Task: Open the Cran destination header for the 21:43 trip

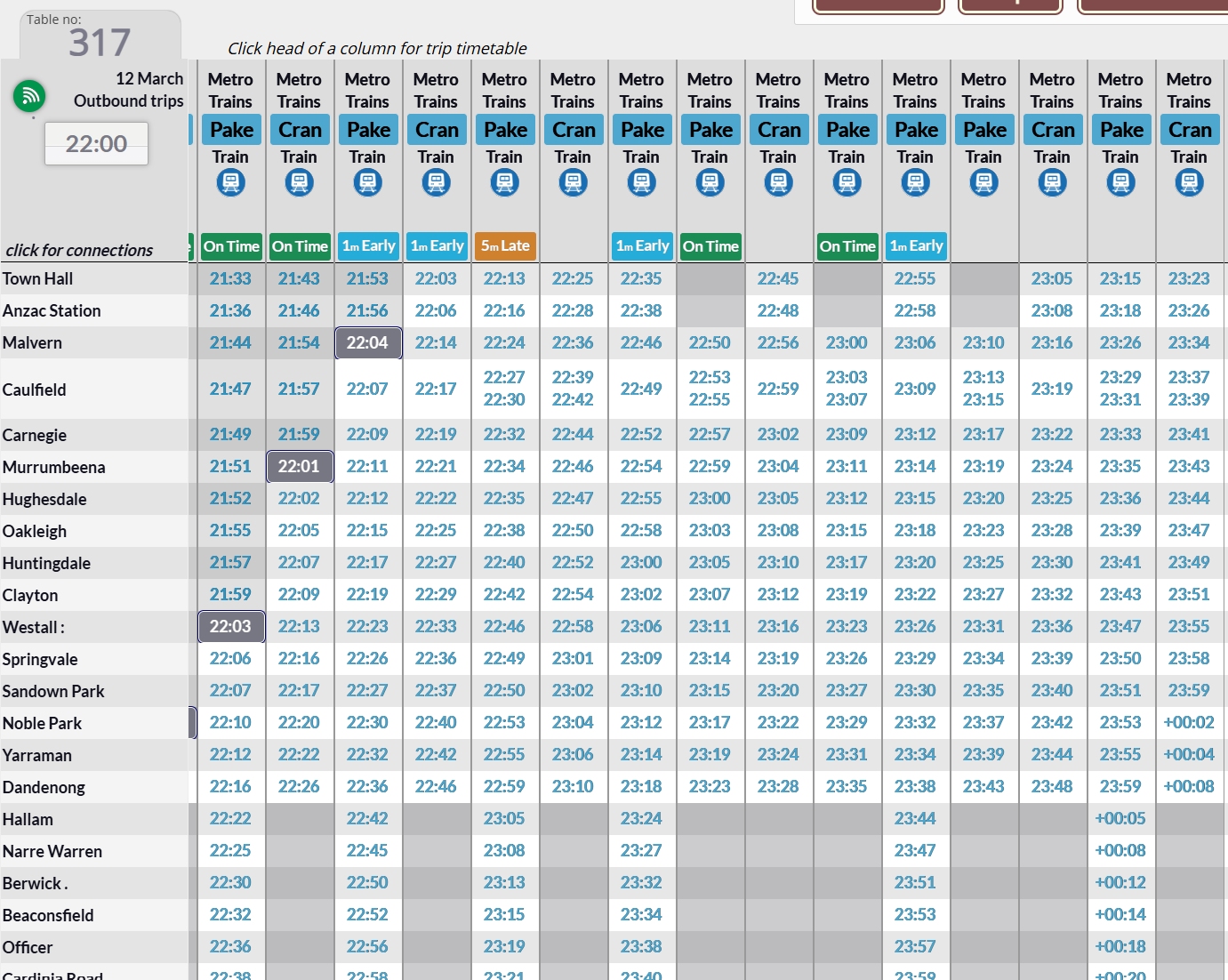Action: (x=300, y=130)
